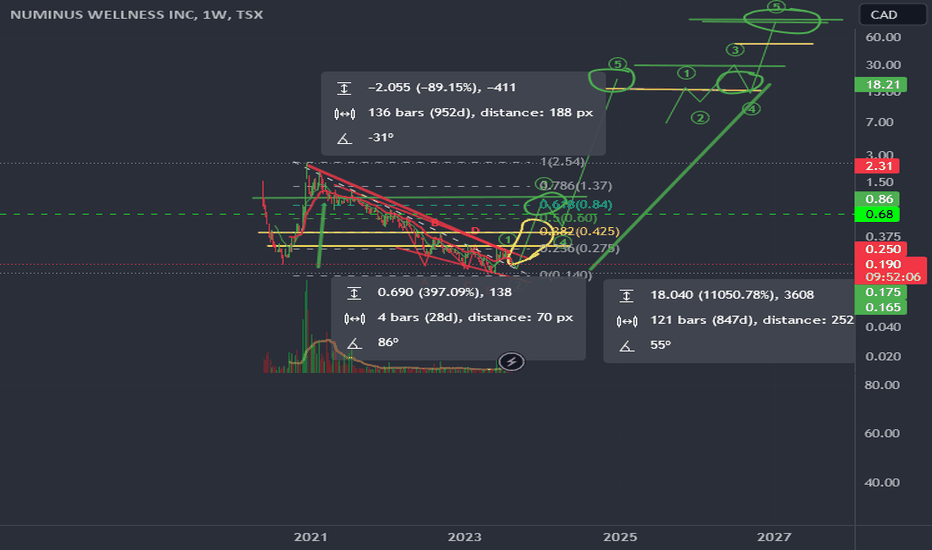Click the Fibonacci level label 1(2.54)
Viewport: 932px width, 550px height.
coord(562,161)
